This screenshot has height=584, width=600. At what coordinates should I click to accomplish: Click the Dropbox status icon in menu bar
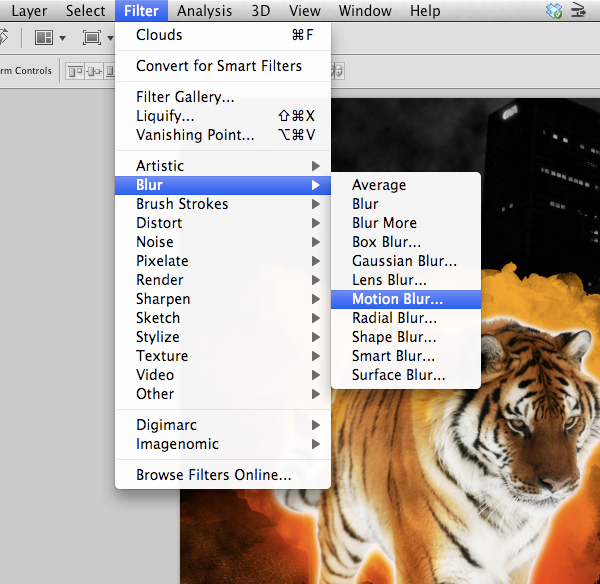554,11
